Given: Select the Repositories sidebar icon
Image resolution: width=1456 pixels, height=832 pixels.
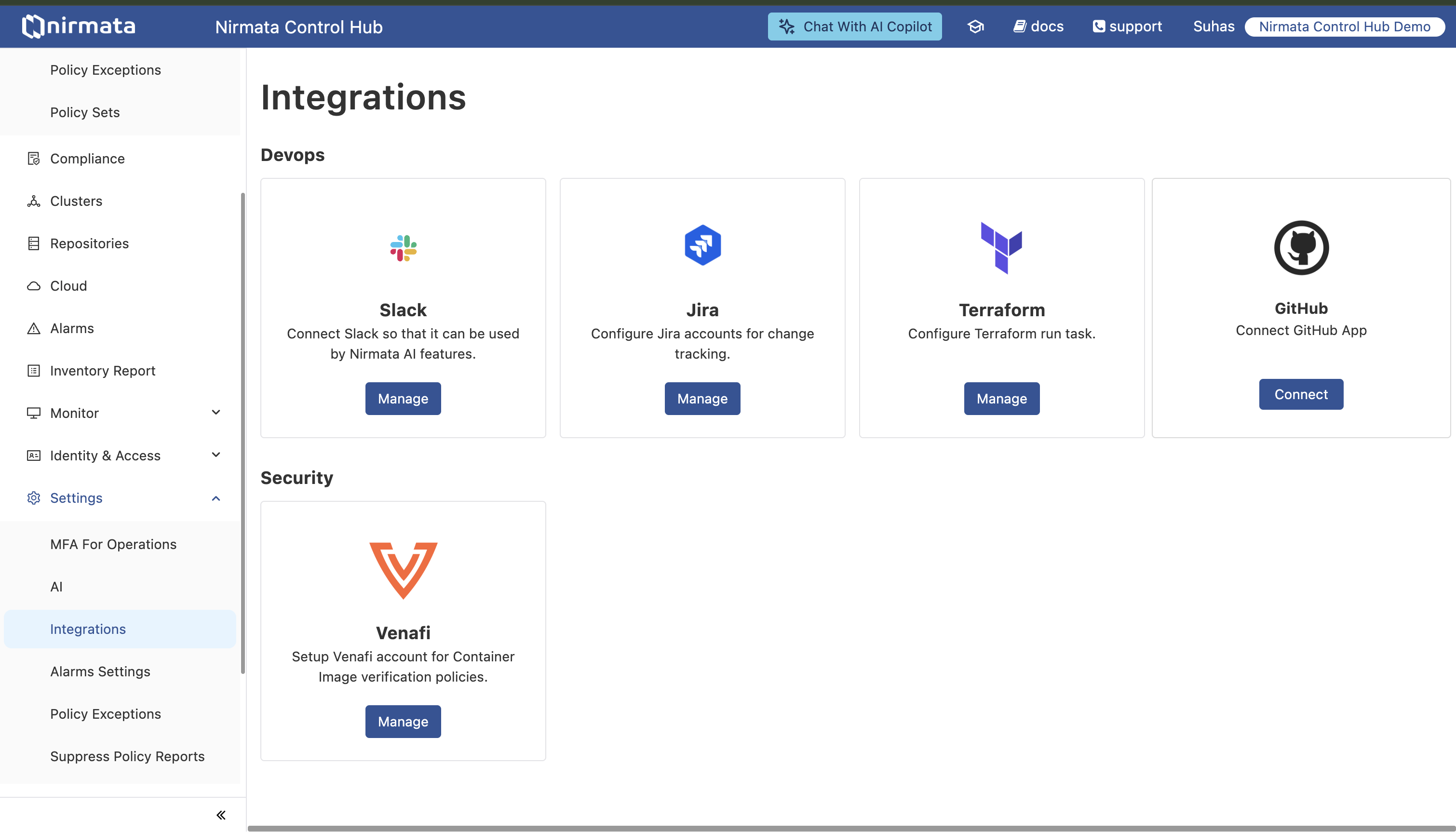Looking at the screenshot, I should (x=33, y=243).
